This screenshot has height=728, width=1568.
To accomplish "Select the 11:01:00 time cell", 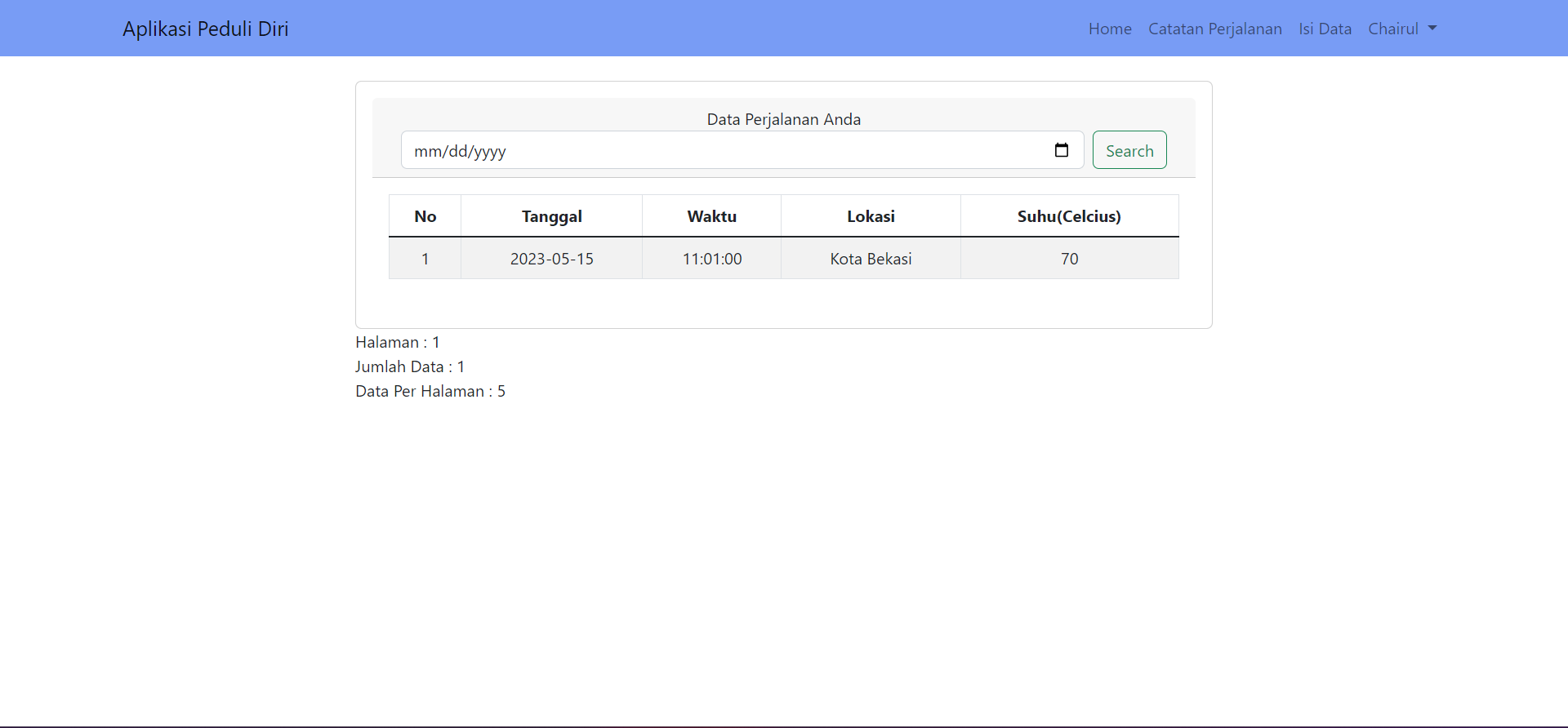I will (711, 259).
